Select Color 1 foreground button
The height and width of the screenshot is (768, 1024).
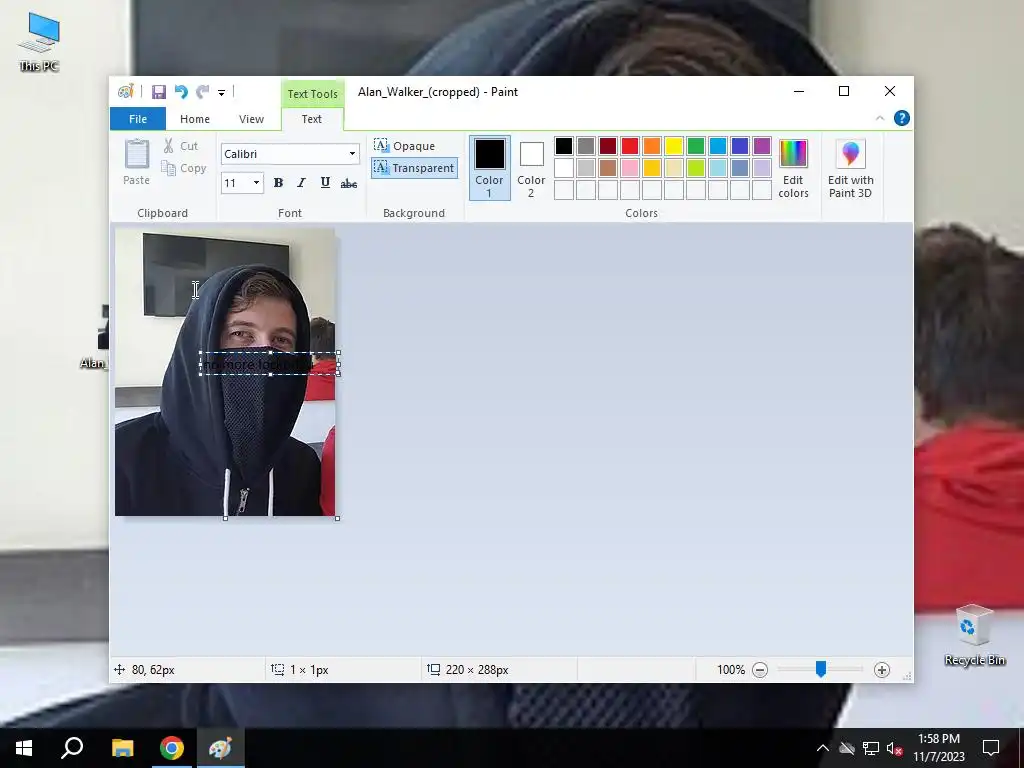(489, 168)
